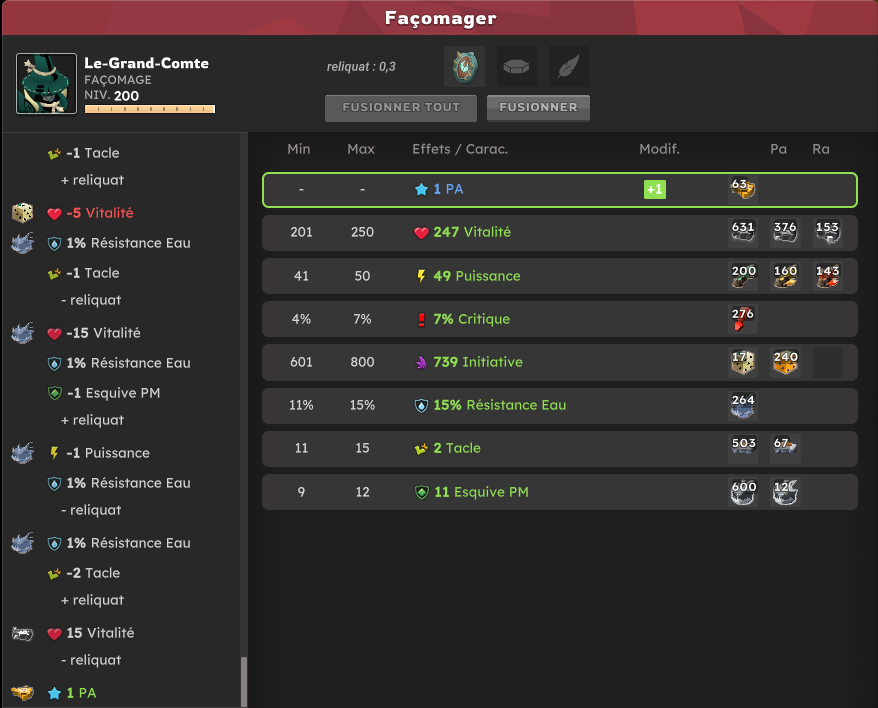Select the 247 Vitalité effect row
Screen dimensions: 878x708
(559, 232)
